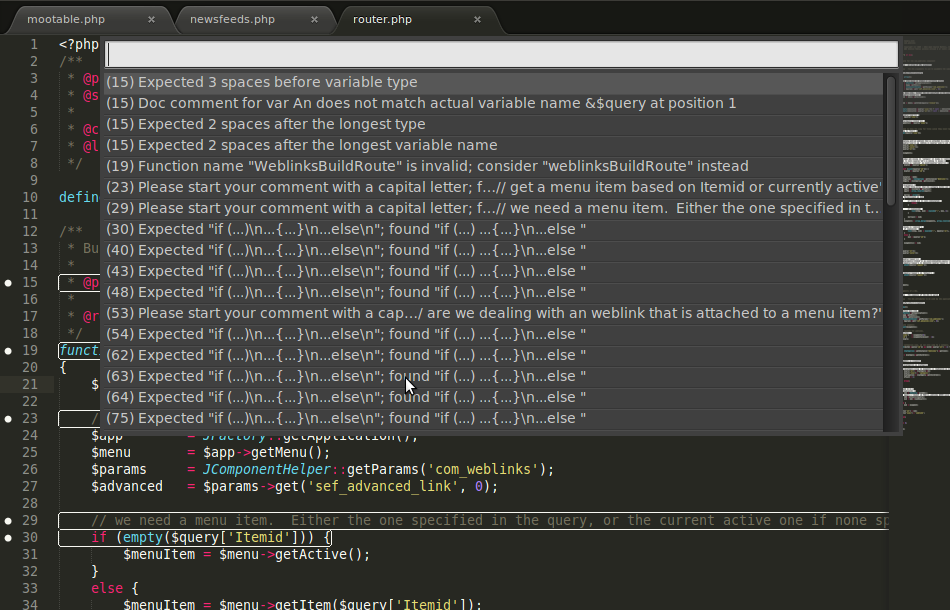Screen dimensions: 950x610
Task: Click the gutter marker beside line 29
Action: point(8,520)
